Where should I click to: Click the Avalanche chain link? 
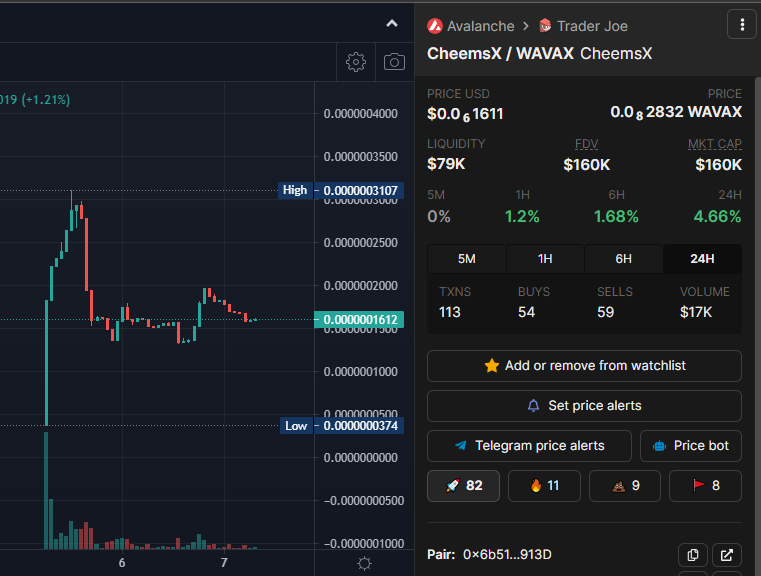(480, 26)
